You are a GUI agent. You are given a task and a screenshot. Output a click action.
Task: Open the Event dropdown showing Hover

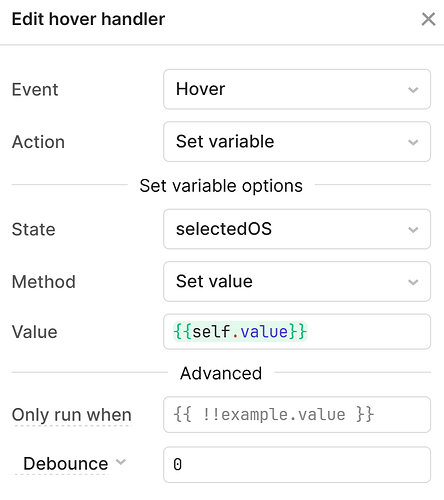tap(297, 89)
